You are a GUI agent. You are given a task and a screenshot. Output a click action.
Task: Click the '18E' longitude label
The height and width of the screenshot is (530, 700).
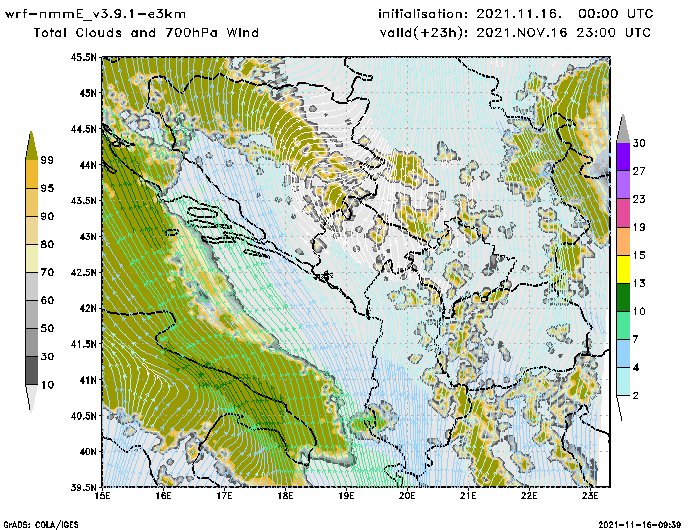tap(285, 496)
